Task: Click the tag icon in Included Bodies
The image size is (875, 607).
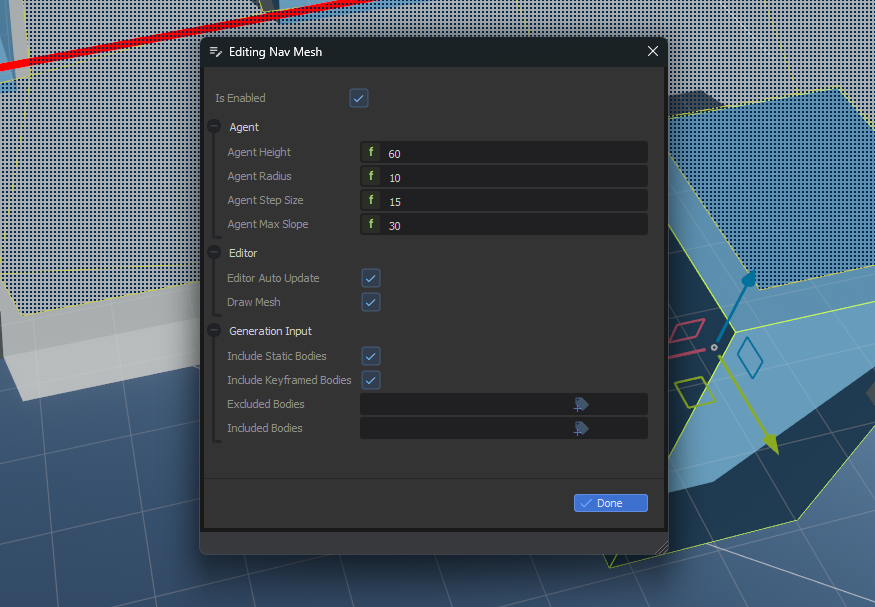Action: (x=580, y=428)
